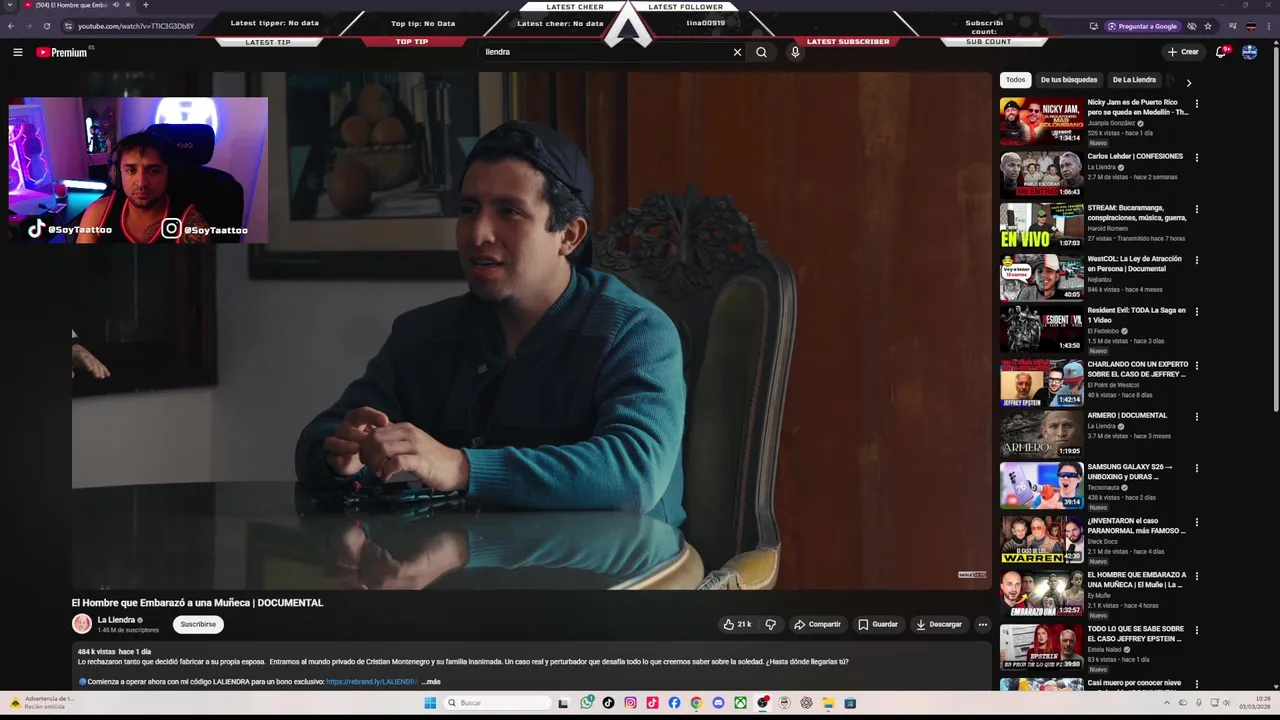1280x720 pixels.
Task: Open File Explorer from the taskbar
Action: click(828, 703)
